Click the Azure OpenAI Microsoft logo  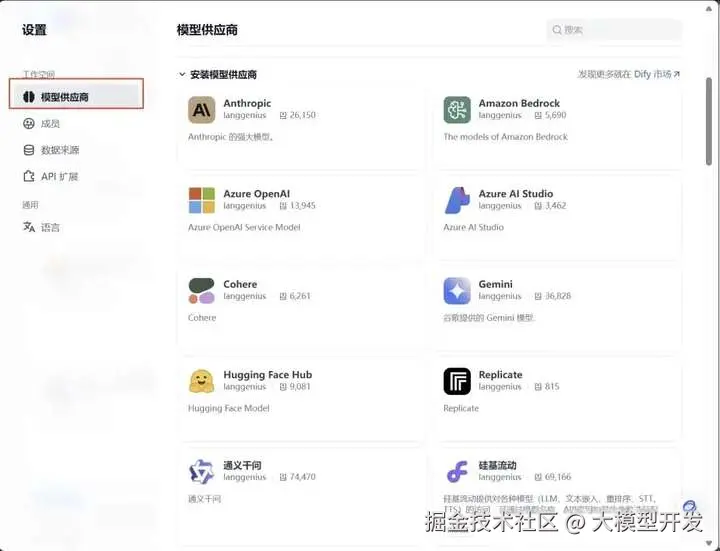pos(202,200)
